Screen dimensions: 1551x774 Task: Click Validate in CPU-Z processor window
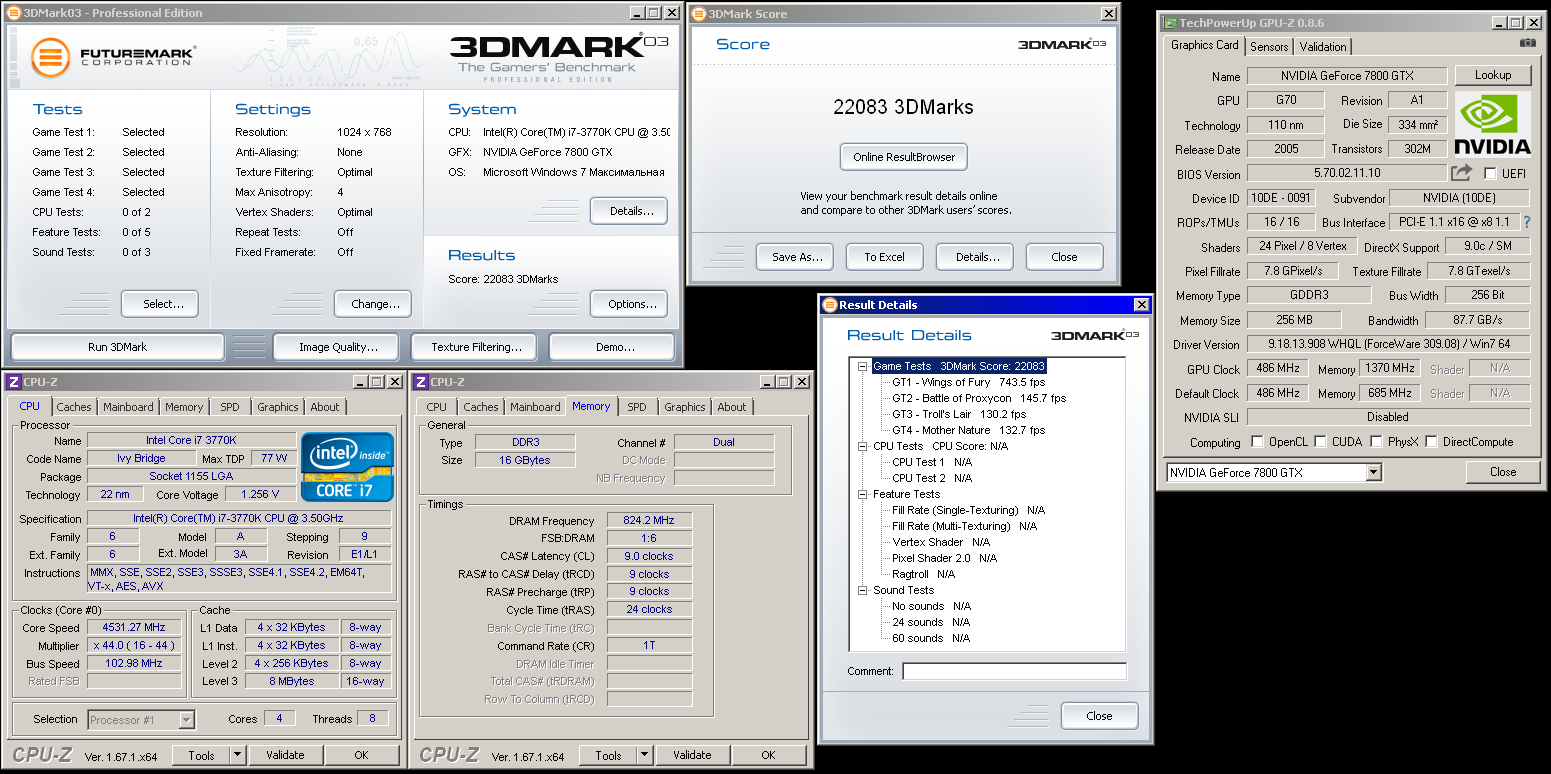[285, 755]
